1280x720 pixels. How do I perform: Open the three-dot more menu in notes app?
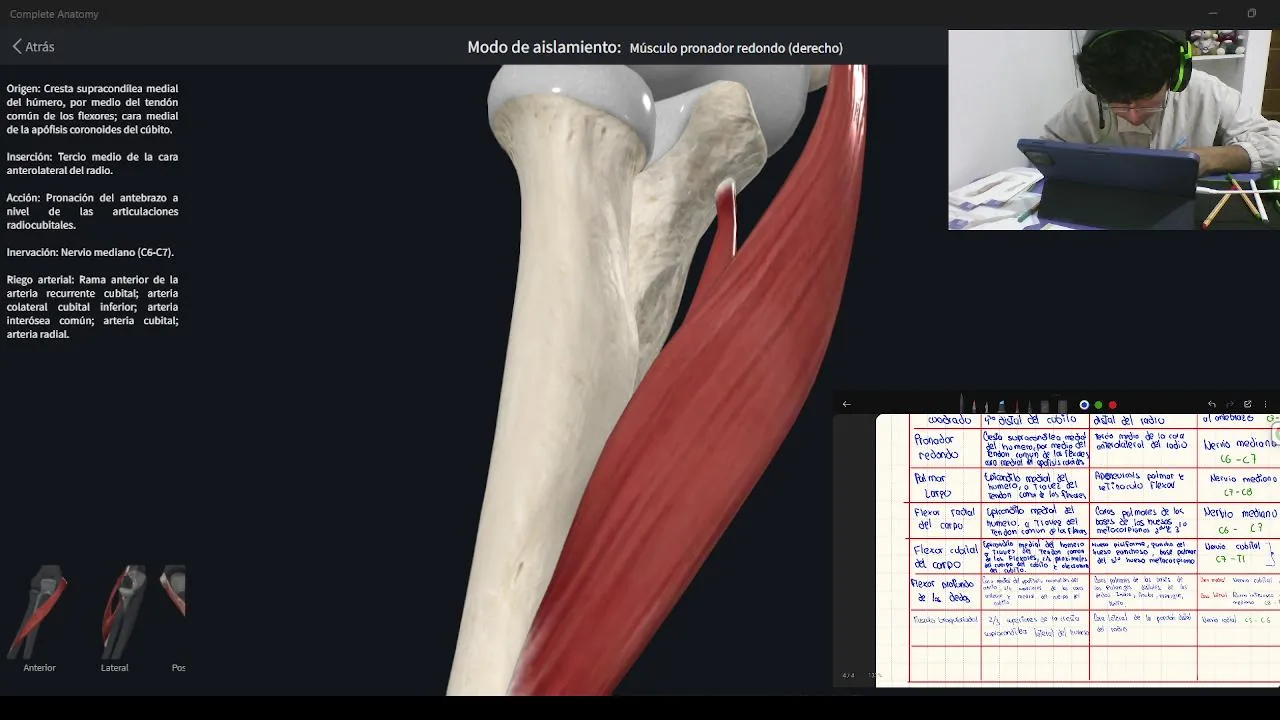(x=1265, y=404)
